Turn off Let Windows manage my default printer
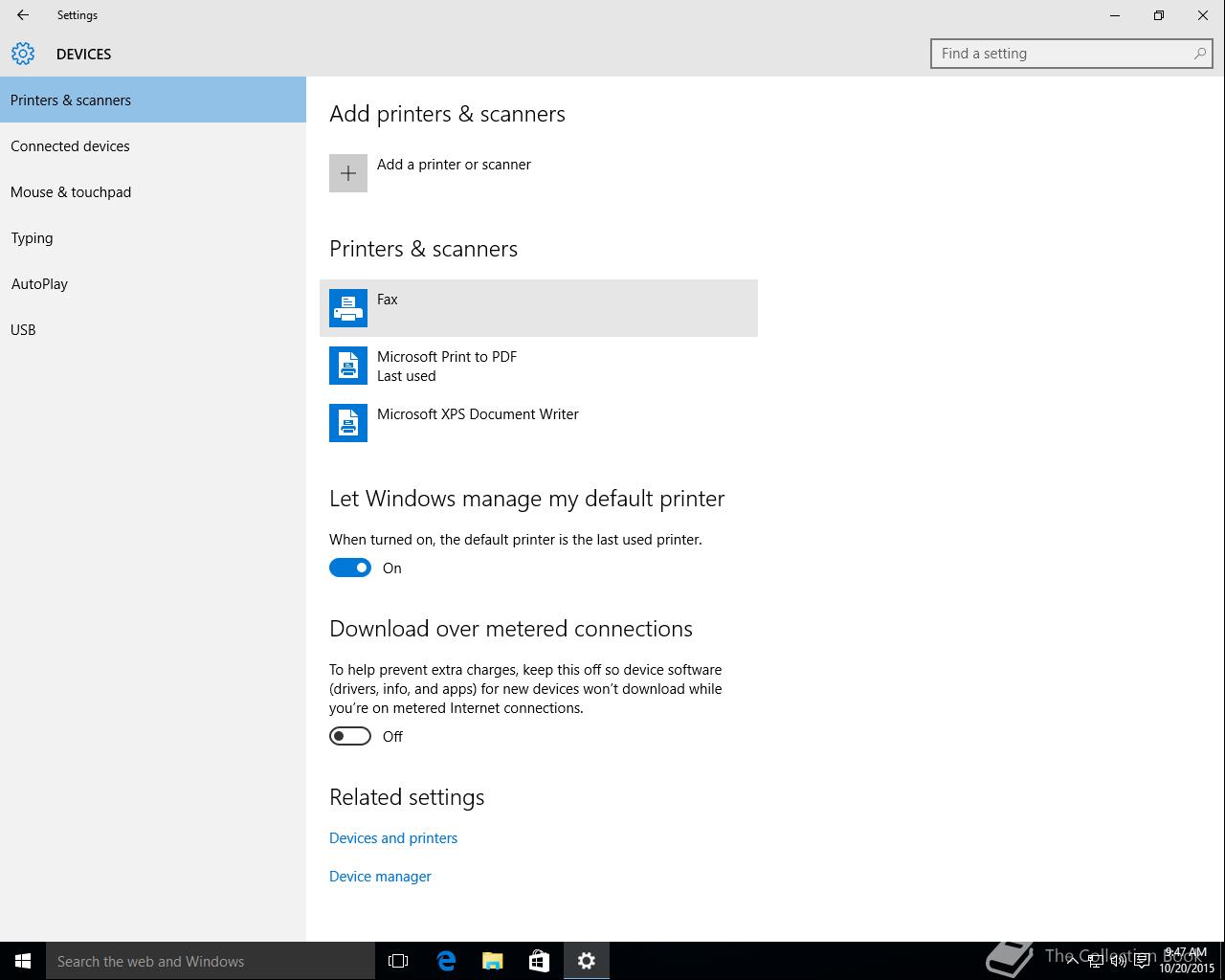Image resolution: width=1225 pixels, height=980 pixels. [350, 568]
